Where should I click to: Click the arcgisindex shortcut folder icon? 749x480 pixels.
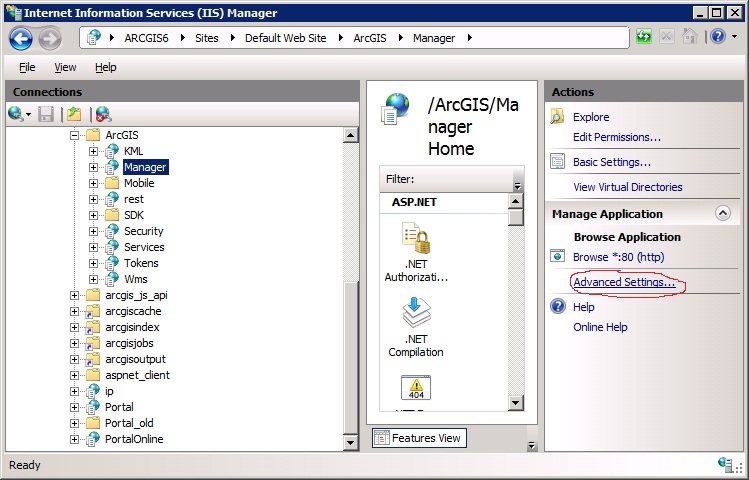coord(93,327)
